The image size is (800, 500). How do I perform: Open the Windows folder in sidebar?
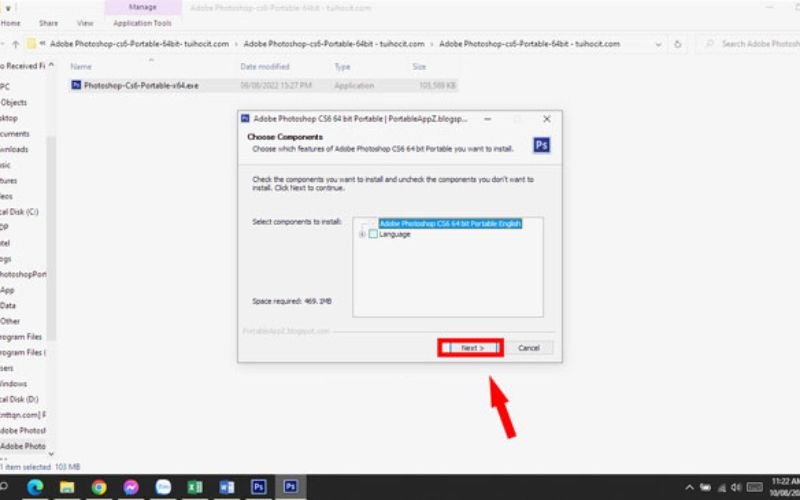click(14, 384)
